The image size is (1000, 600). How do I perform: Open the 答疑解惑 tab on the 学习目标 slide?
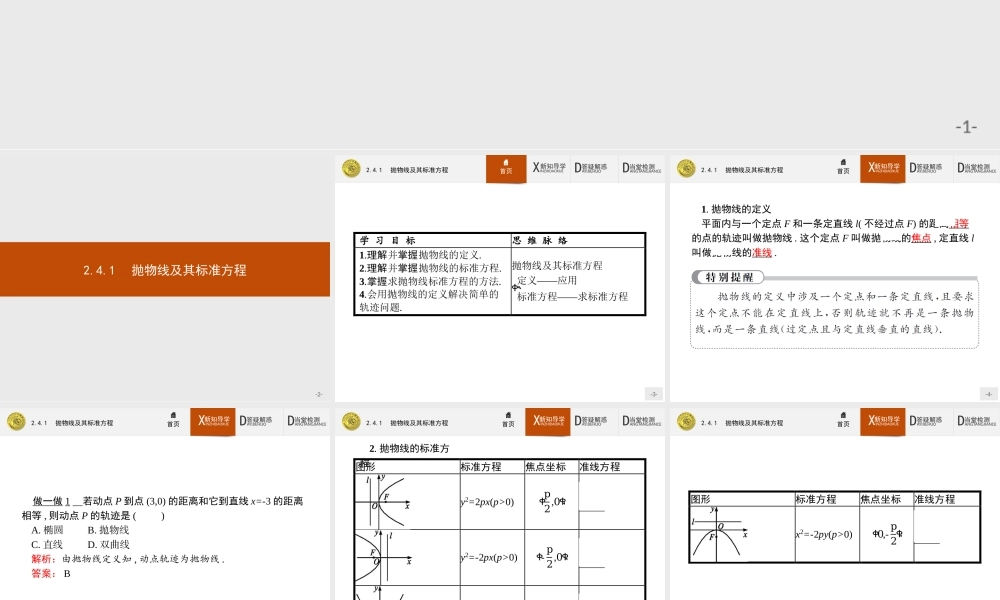coord(591,168)
